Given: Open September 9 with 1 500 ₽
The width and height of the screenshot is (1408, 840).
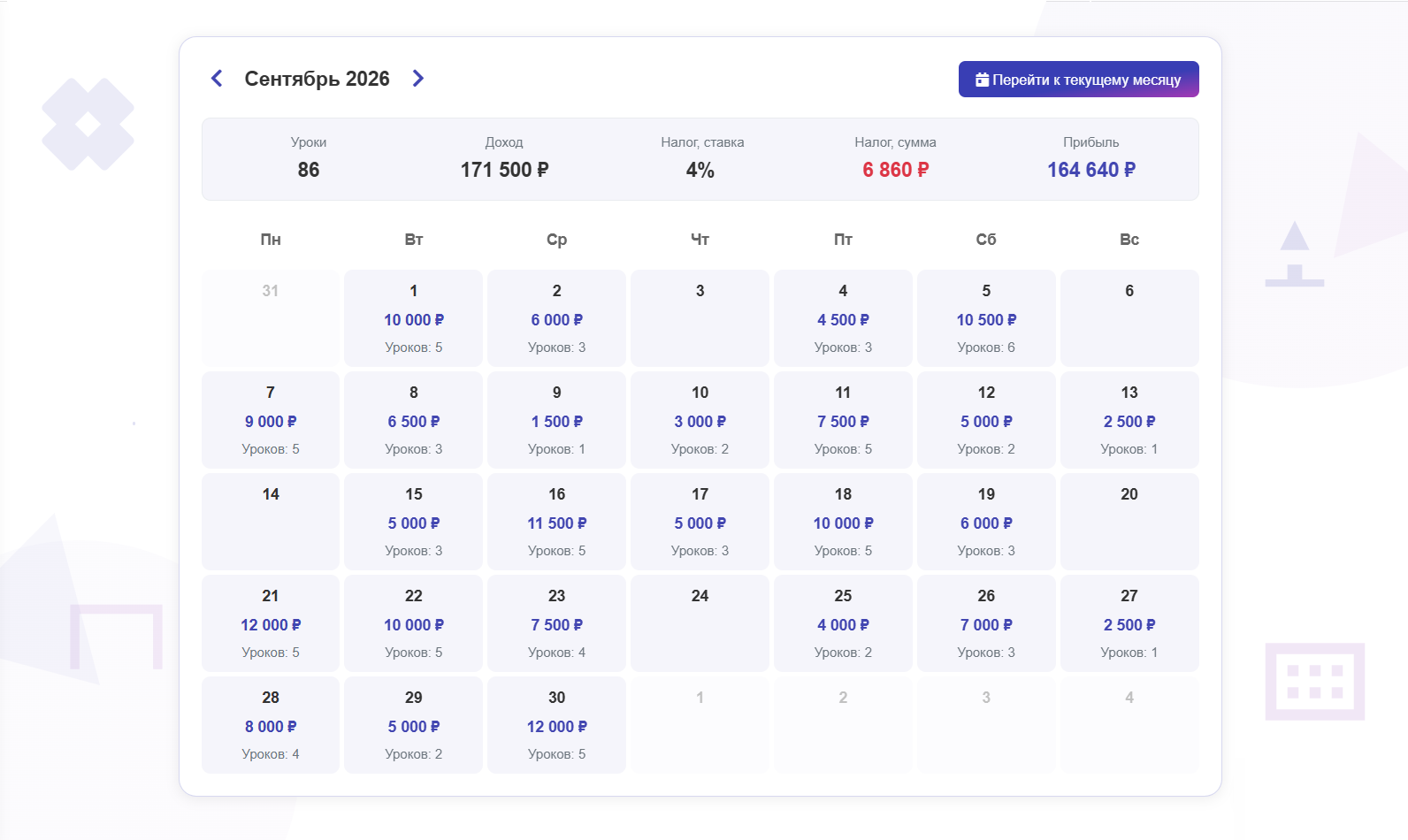Looking at the screenshot, I should coord(557,420).
